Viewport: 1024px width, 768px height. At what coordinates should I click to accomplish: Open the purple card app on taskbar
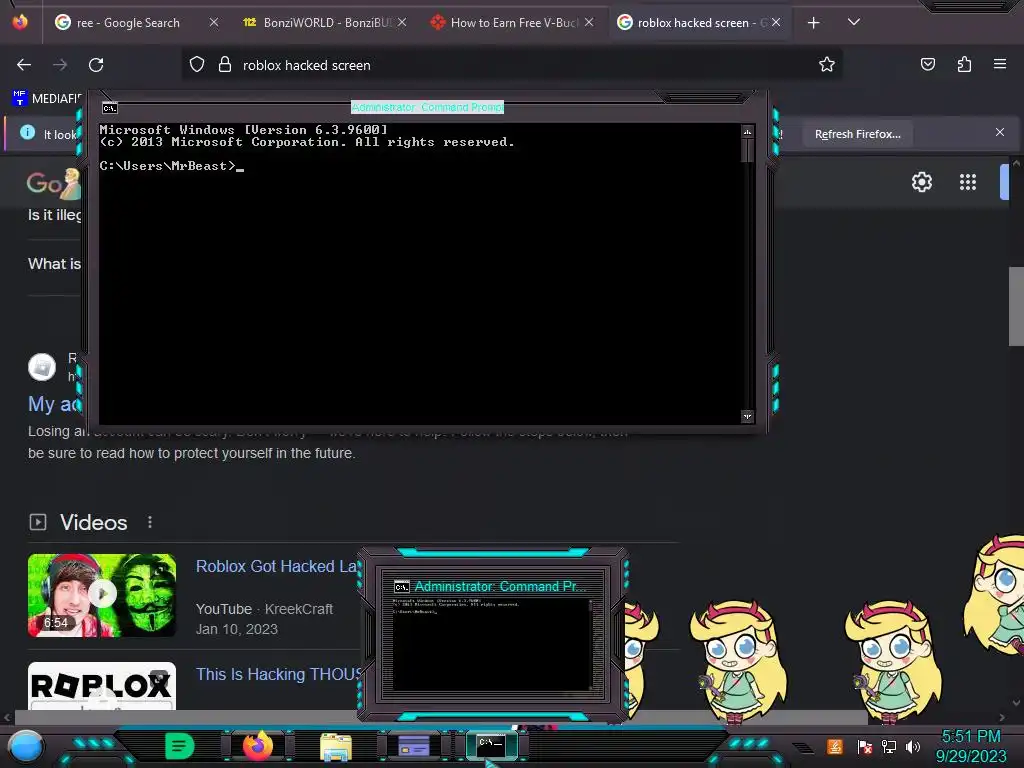coord(413,745)
